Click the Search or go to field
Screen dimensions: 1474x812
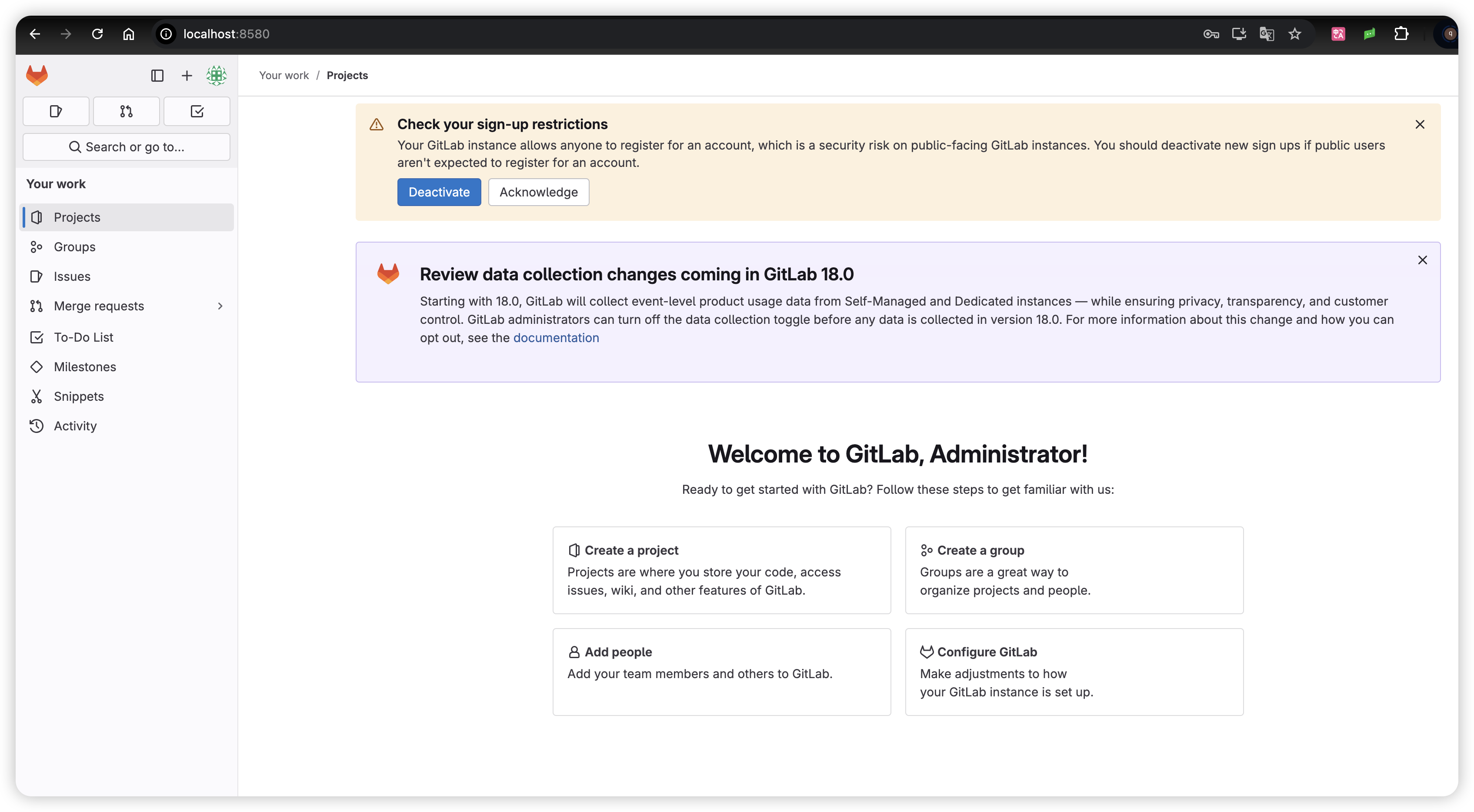tap(127, 147)
